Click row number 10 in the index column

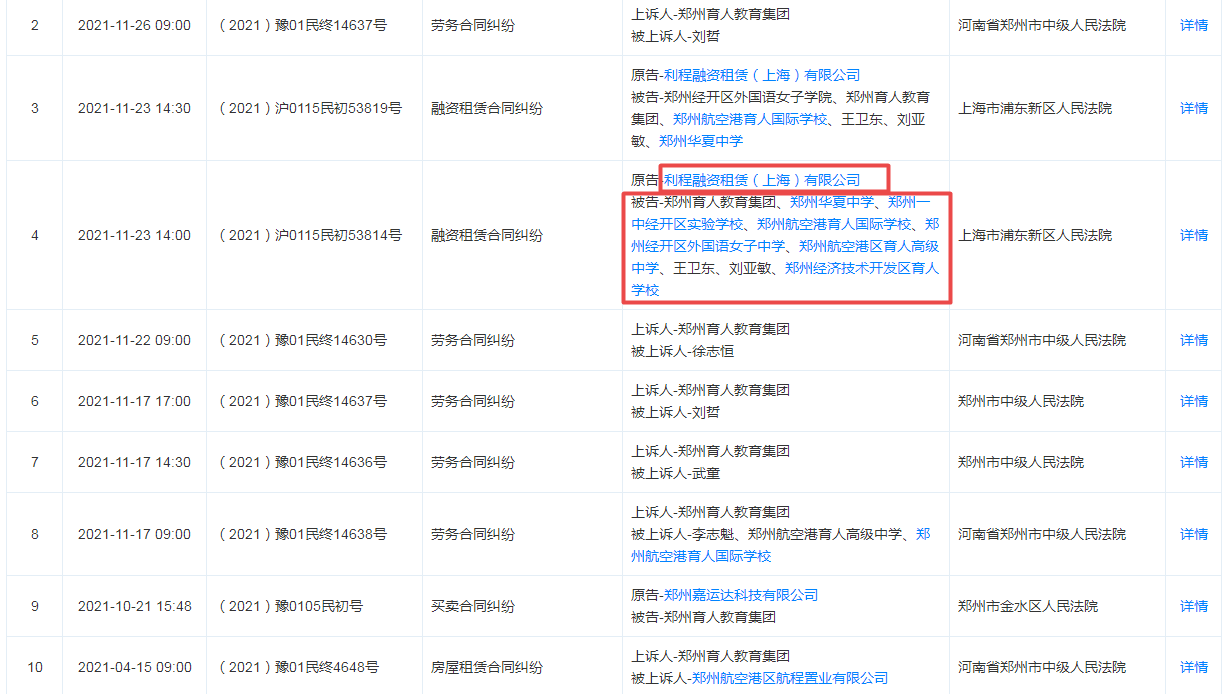[x=35, y=667]
